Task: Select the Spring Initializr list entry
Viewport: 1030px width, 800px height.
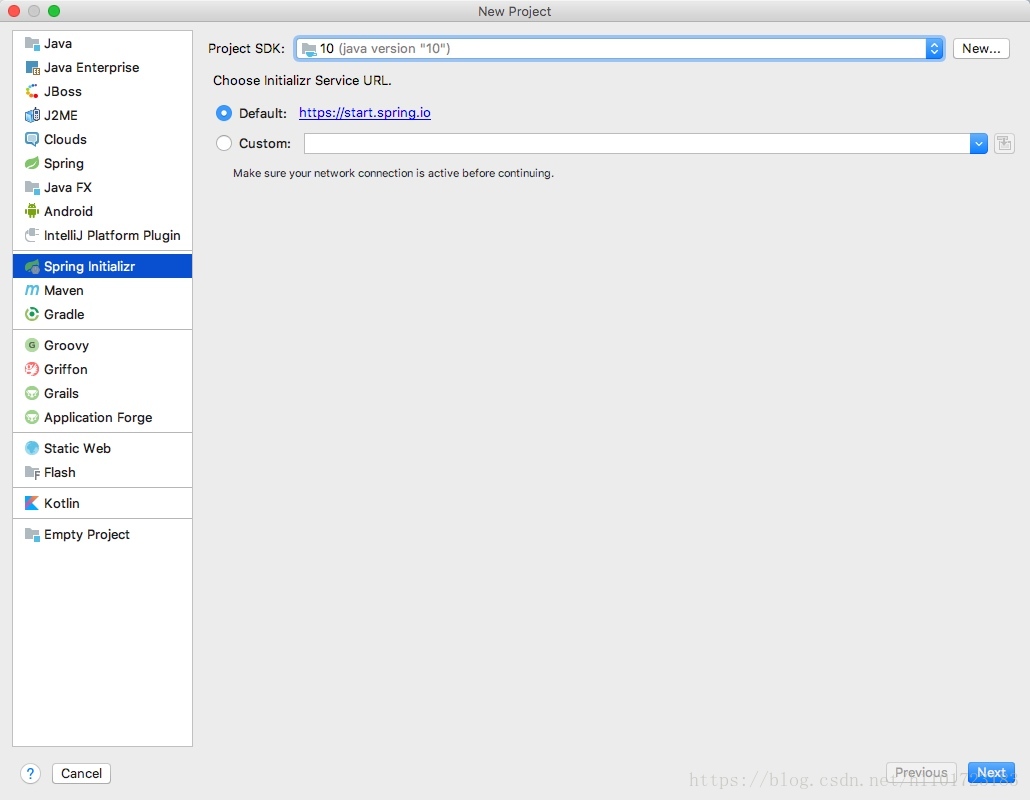Action: [x=102, y=266]
